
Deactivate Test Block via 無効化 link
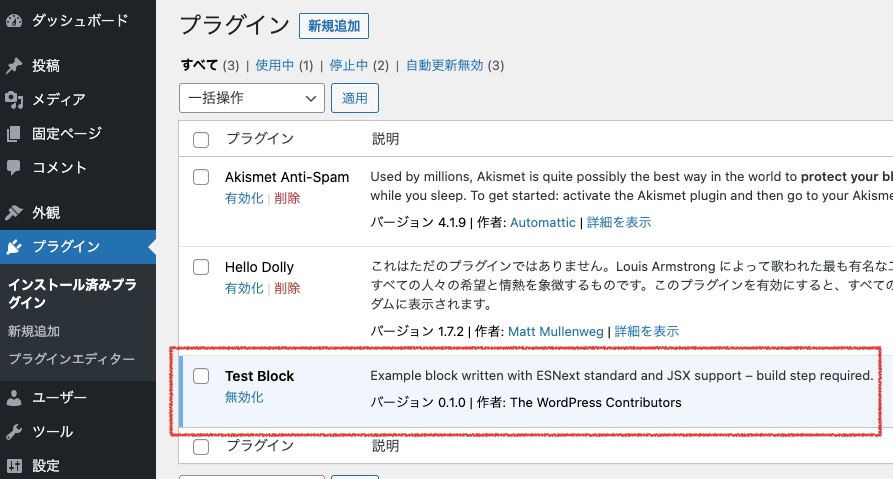click(244, 398)
